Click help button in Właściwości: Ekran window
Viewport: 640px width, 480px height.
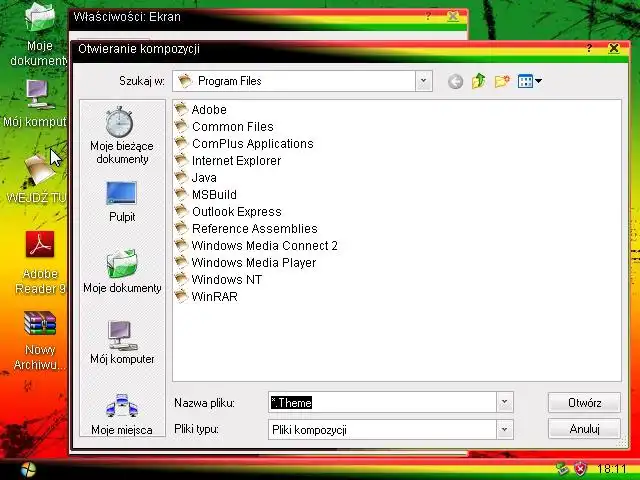pyautogui.click(x=428, y=16)
